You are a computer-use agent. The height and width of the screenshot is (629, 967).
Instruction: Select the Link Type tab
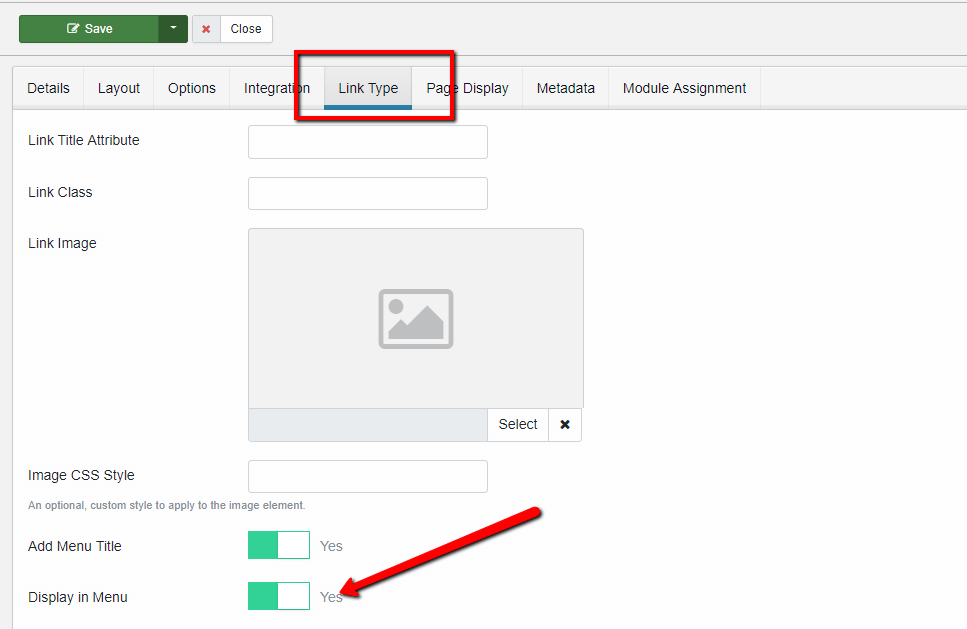click(x=368, y=88)
